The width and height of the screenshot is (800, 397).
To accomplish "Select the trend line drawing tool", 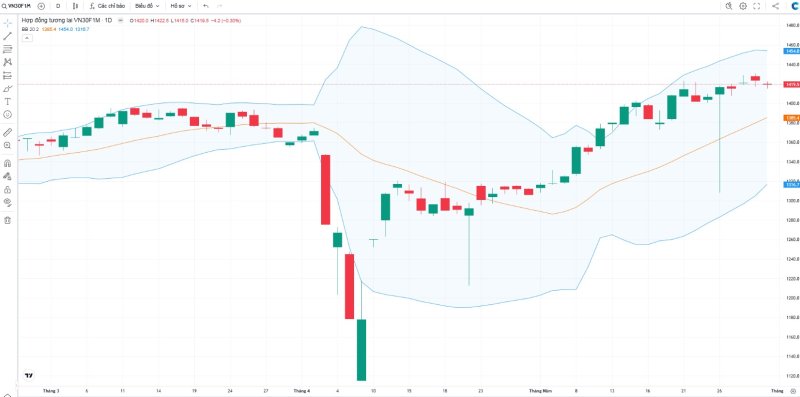I will [8, 36].
